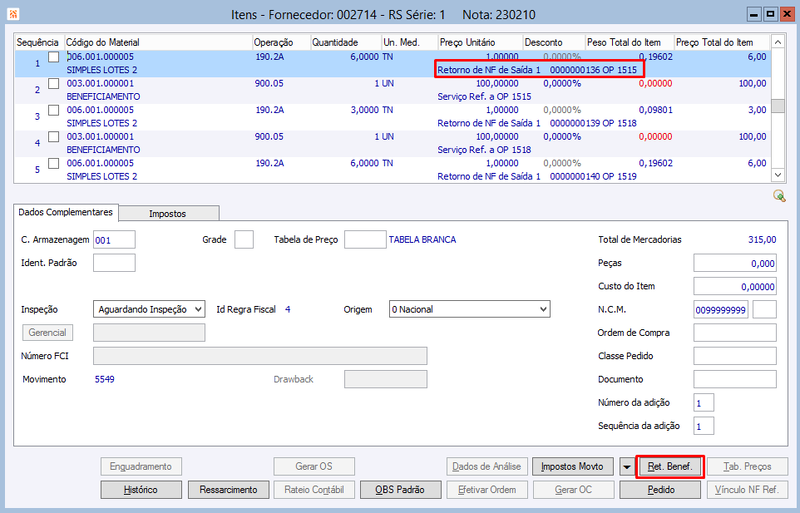Check the checkbox for sequence 2 row
Image resolution: width=800 pixels, height=513 pixels.
(54, 83)
